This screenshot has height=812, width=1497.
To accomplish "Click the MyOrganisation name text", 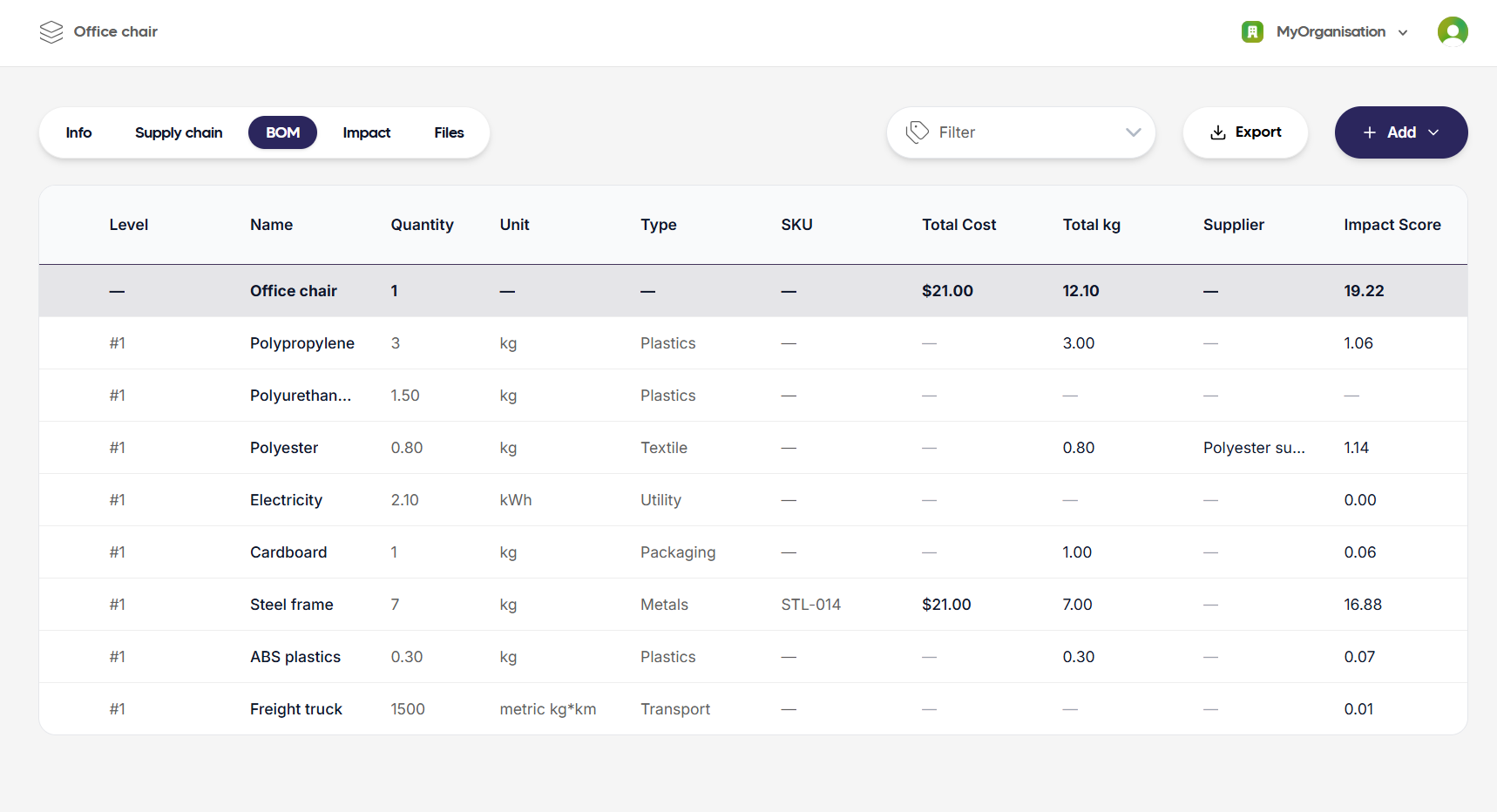I will [x=1331, y=32].
